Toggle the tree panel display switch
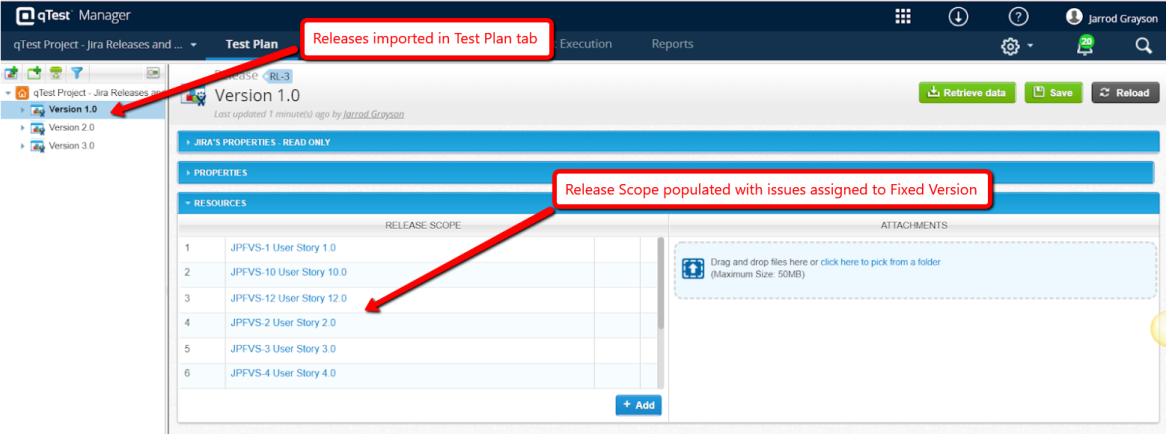This screenshot has width=1166, height=434. [x=153, y=73]
